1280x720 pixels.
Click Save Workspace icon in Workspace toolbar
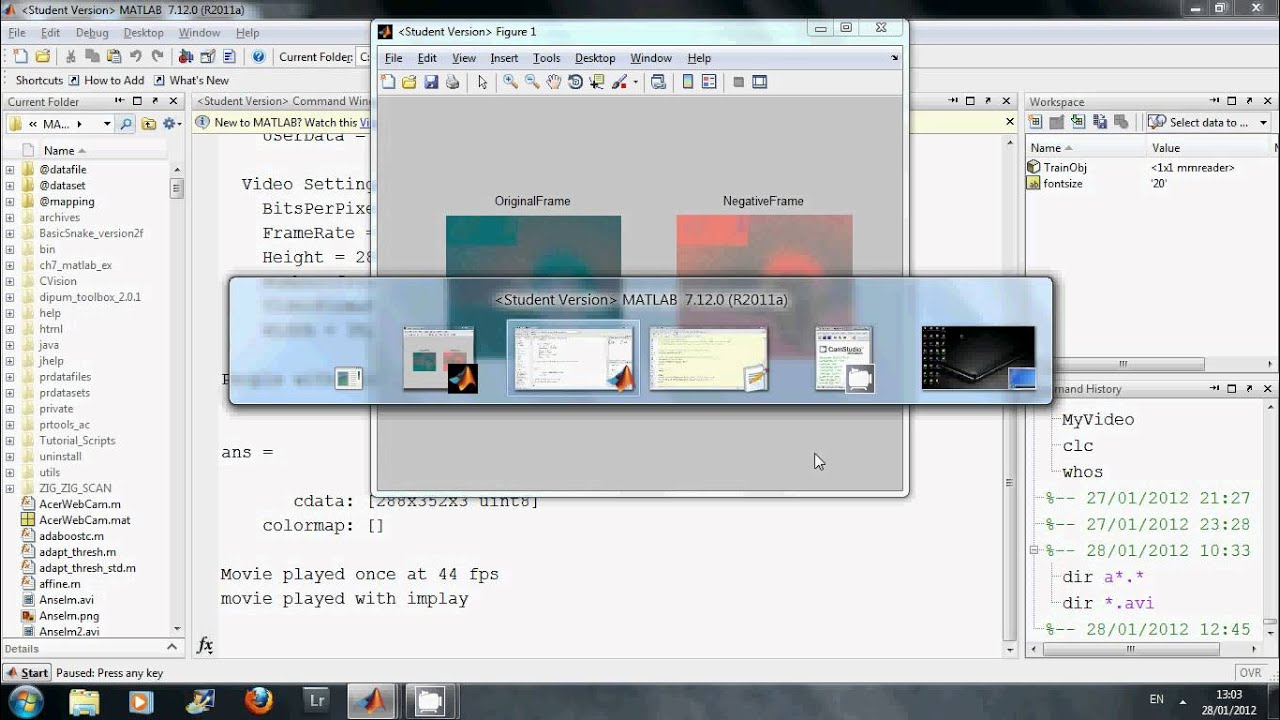[x=1100, y=122]
